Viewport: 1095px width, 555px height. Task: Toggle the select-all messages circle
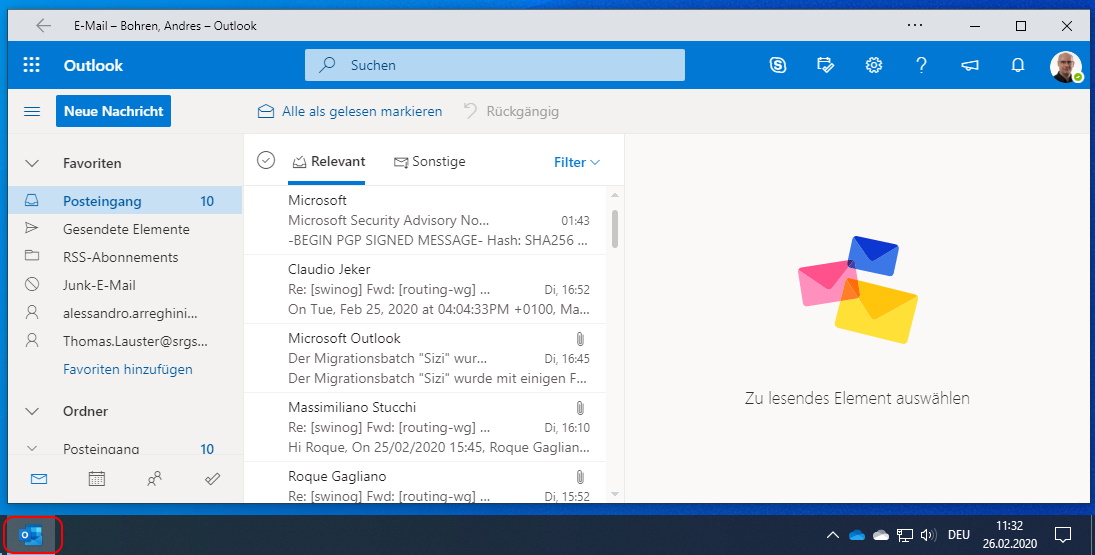coord(266,161)
